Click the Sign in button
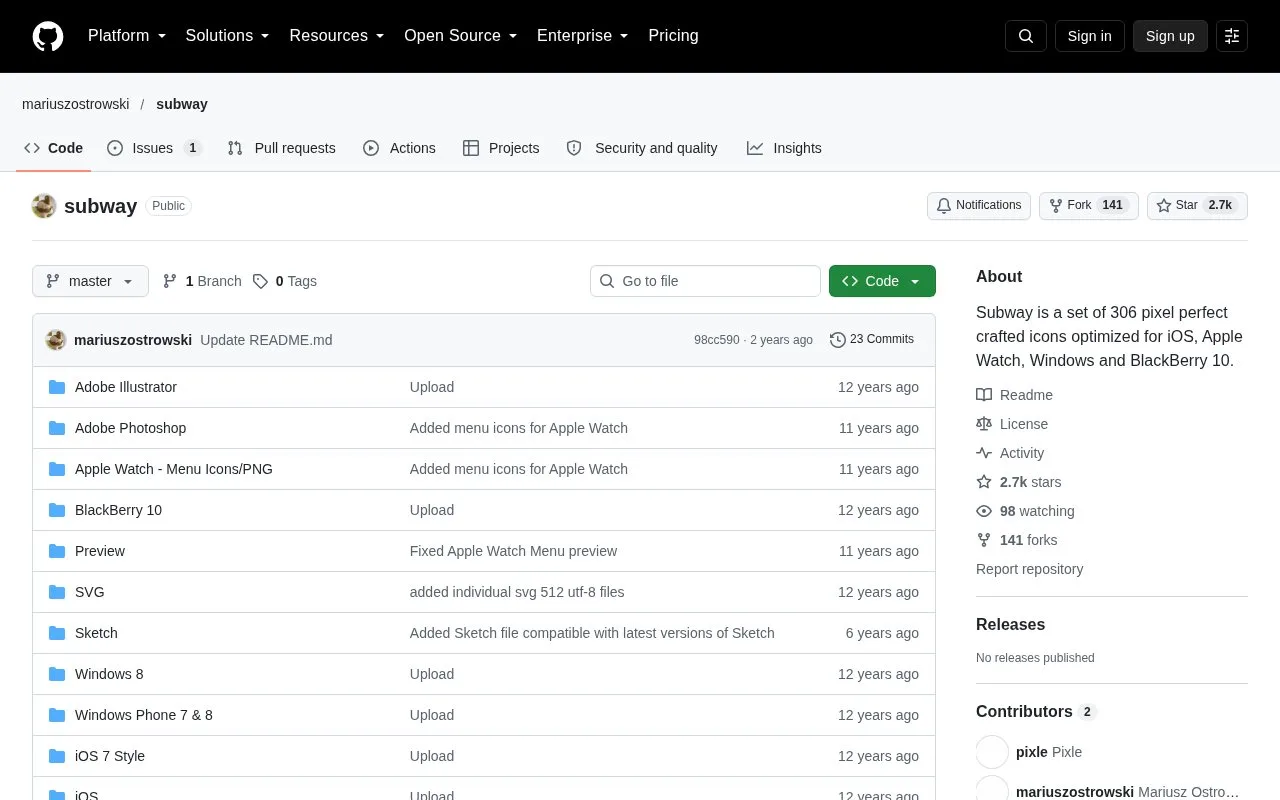 click(1089, 36)
